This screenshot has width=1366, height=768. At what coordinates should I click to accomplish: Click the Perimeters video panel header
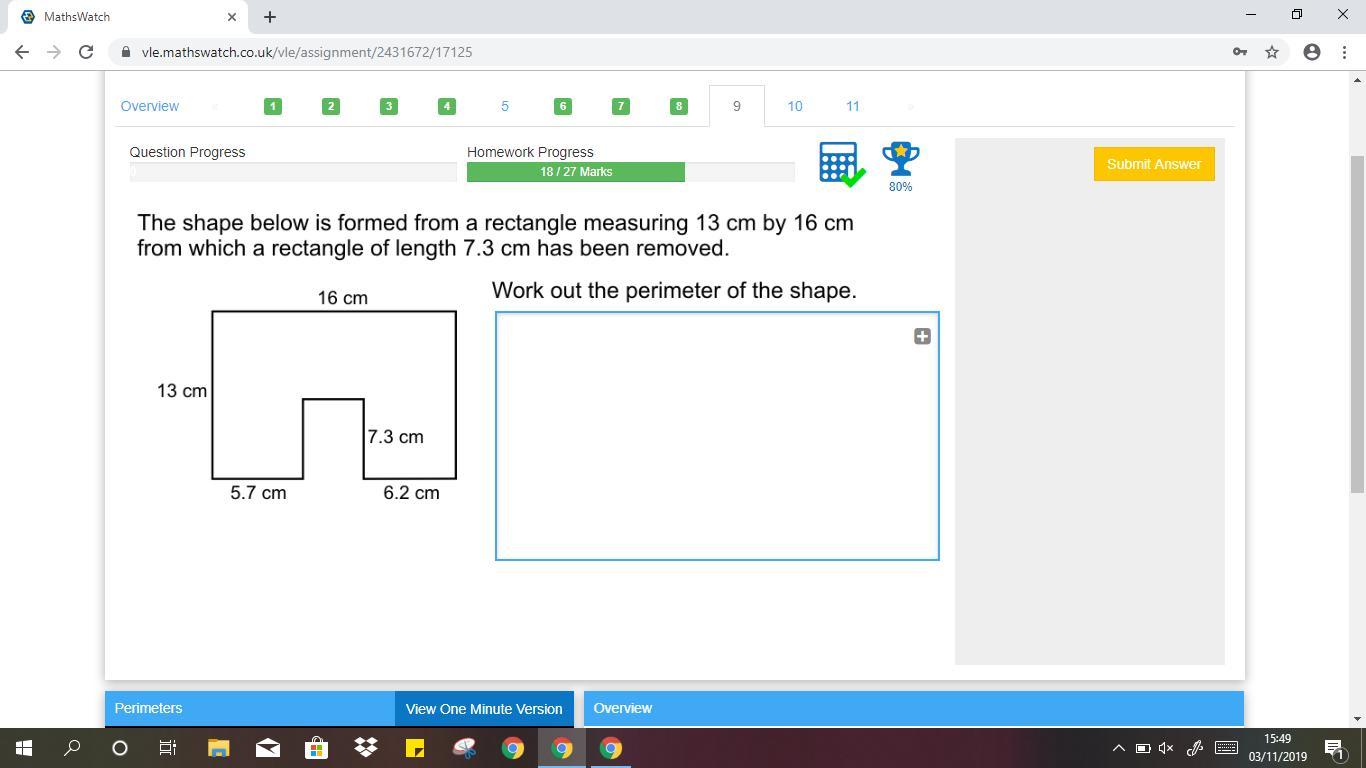click(x=250, y=708)
